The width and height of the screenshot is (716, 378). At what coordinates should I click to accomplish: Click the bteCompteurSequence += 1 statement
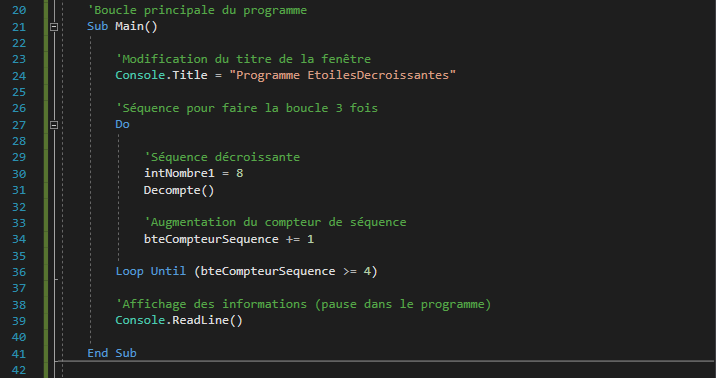click(x=229, y=239)
